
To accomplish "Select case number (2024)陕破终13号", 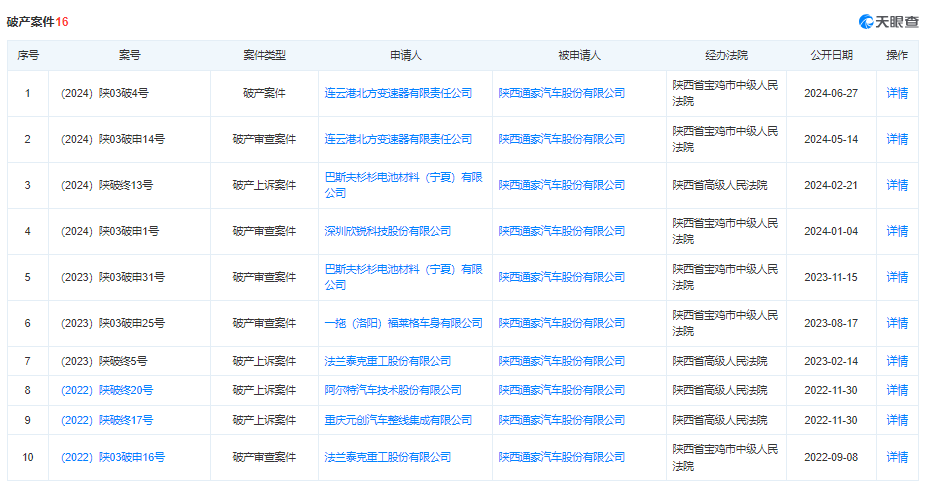I will 107,185.
